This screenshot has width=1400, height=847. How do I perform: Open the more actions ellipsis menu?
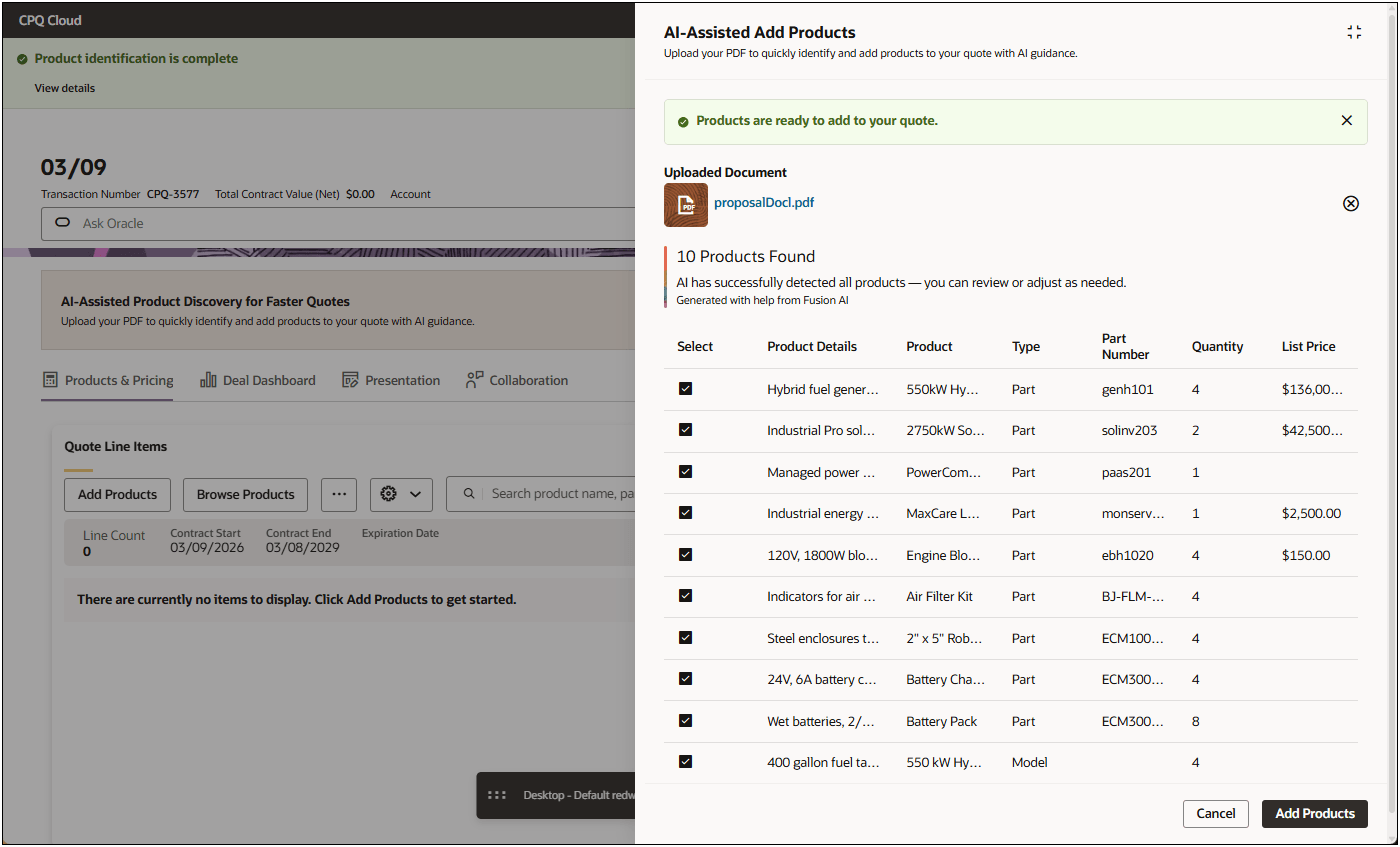click(x=339, y=494)
